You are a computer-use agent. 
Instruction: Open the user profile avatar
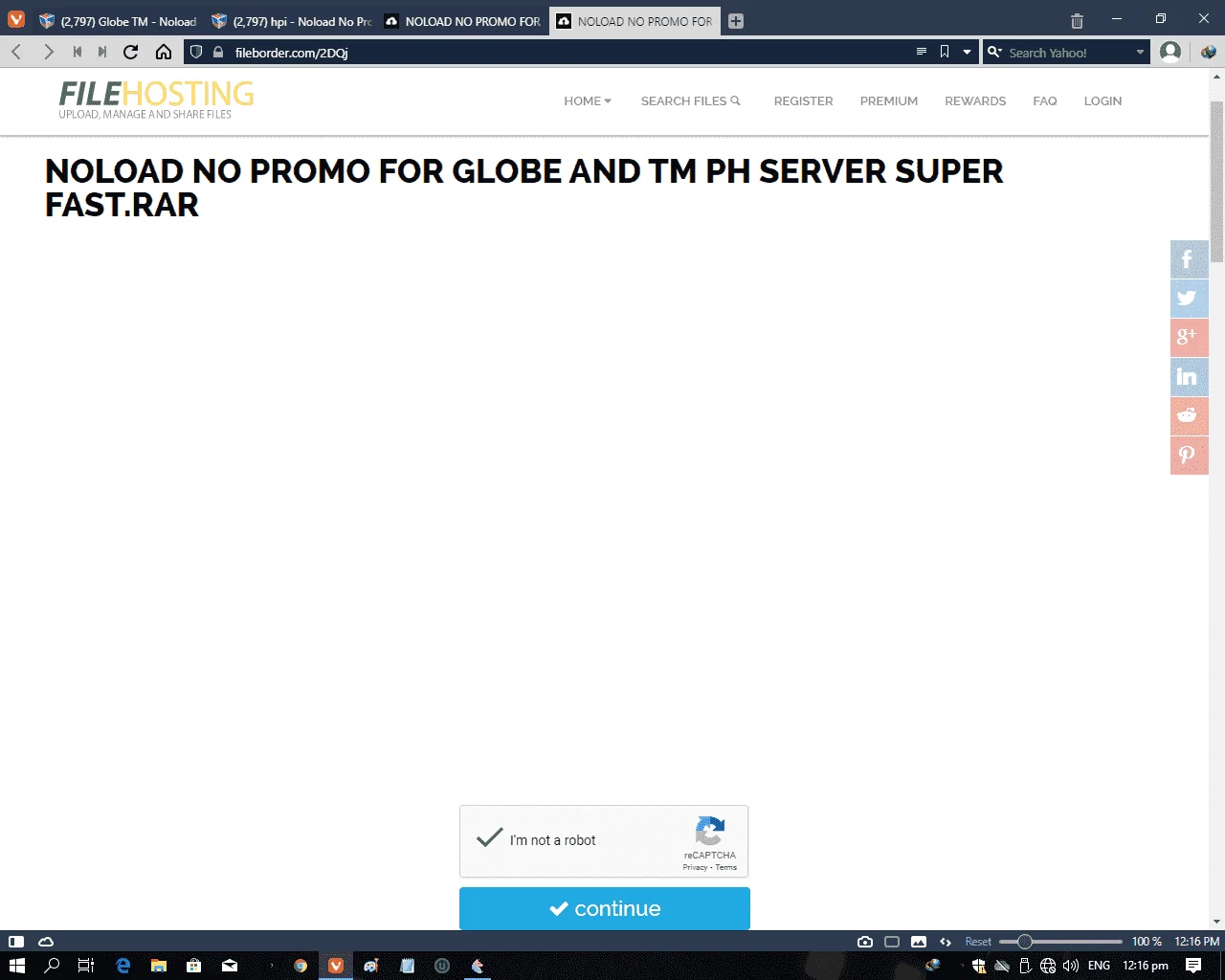[x=1169, y=52]
